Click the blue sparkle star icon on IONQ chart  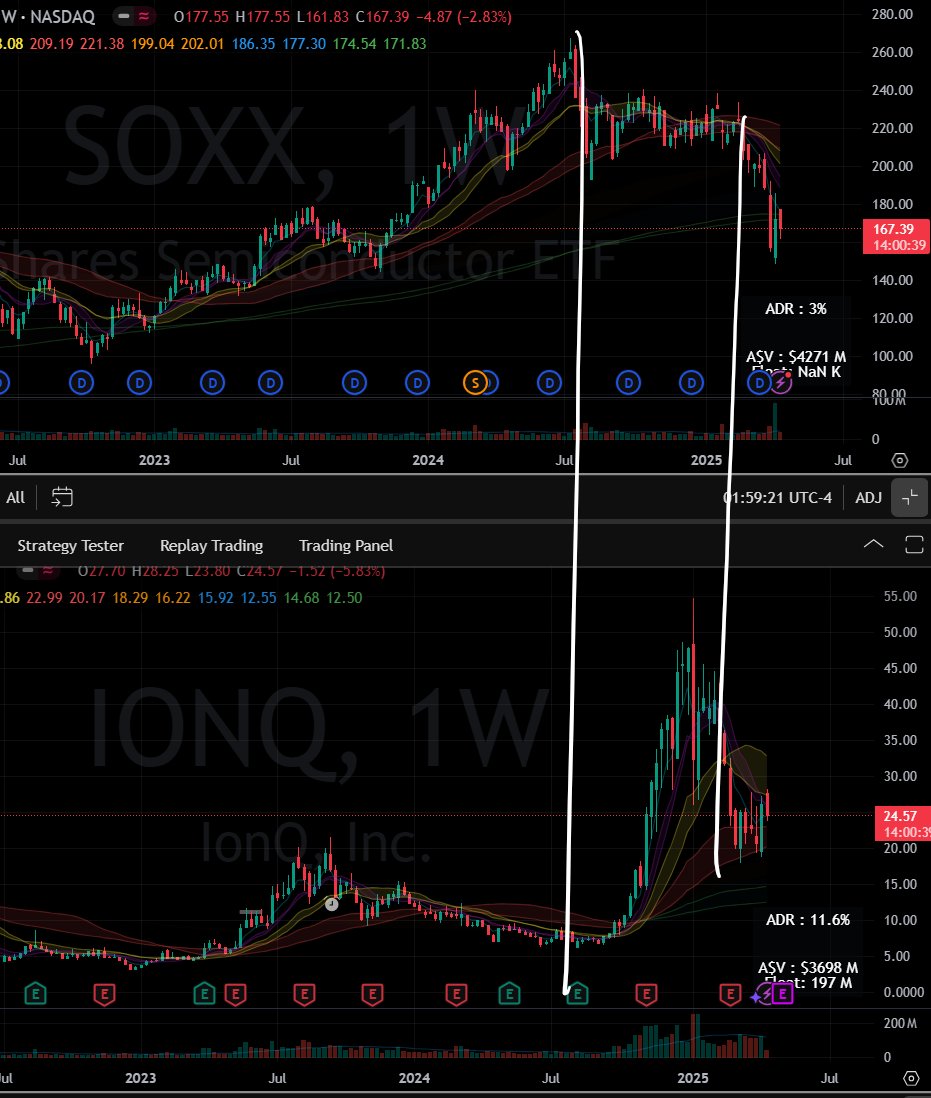click(x=756, y=996)
